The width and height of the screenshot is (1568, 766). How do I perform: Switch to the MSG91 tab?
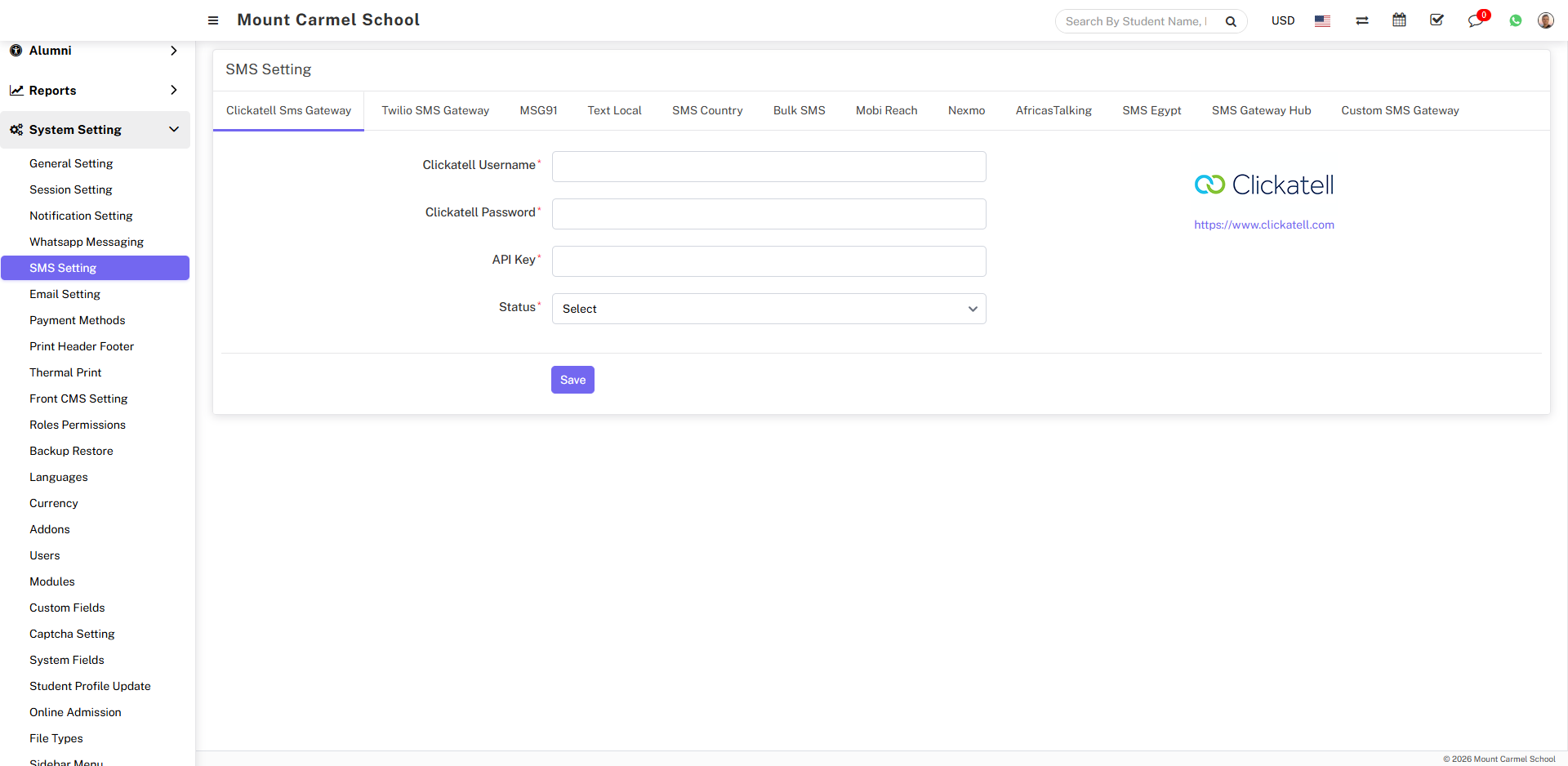[538, 111]
